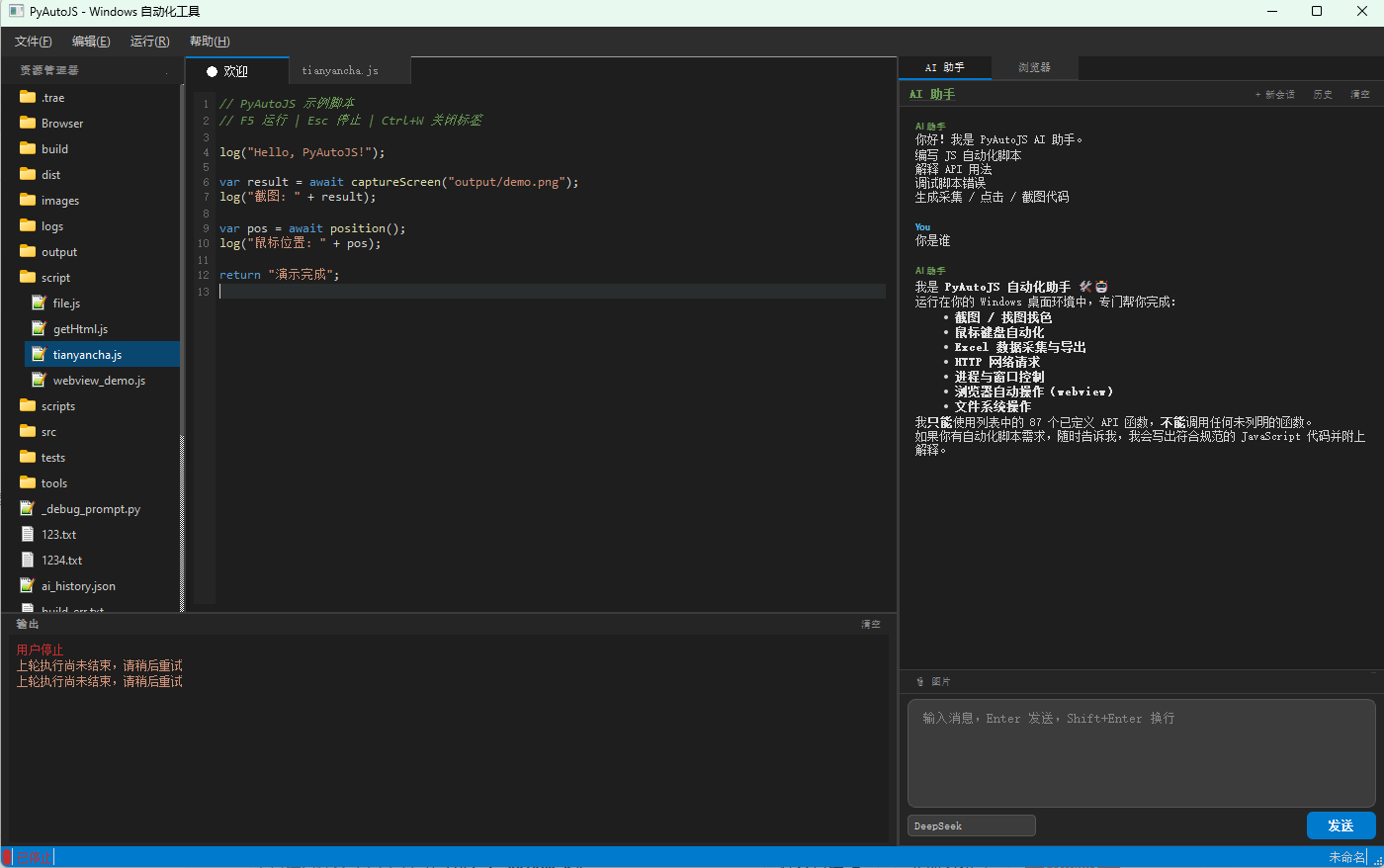Click the red 用户停止 output line
Screen dimensions: 1384x868
(x=40, y=650)
